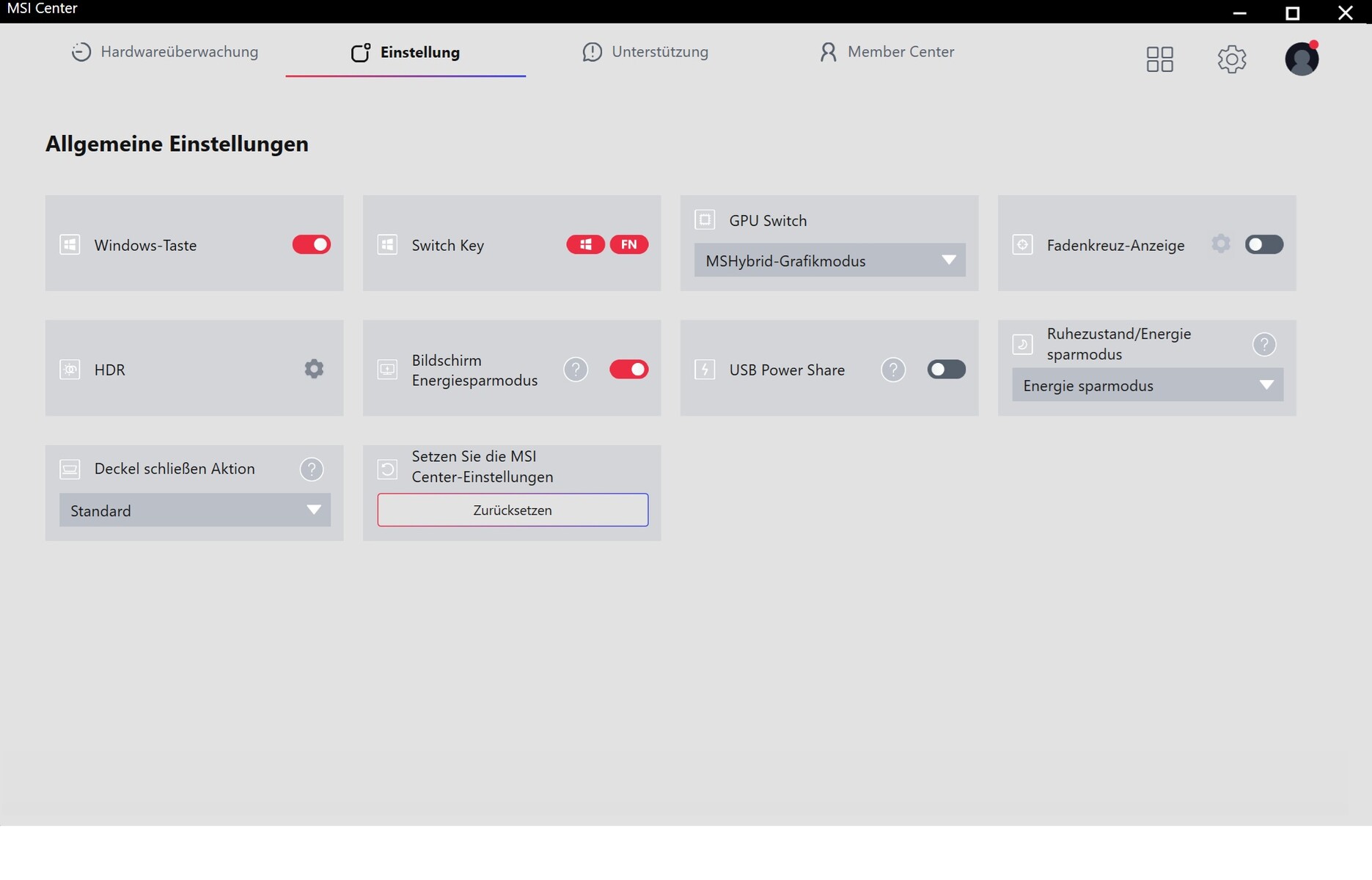The height and width of the screenshot is (880, 1372).
Task: Open Fadenkreuz-Anzeige gear settings
Action: click(1220, 243)
